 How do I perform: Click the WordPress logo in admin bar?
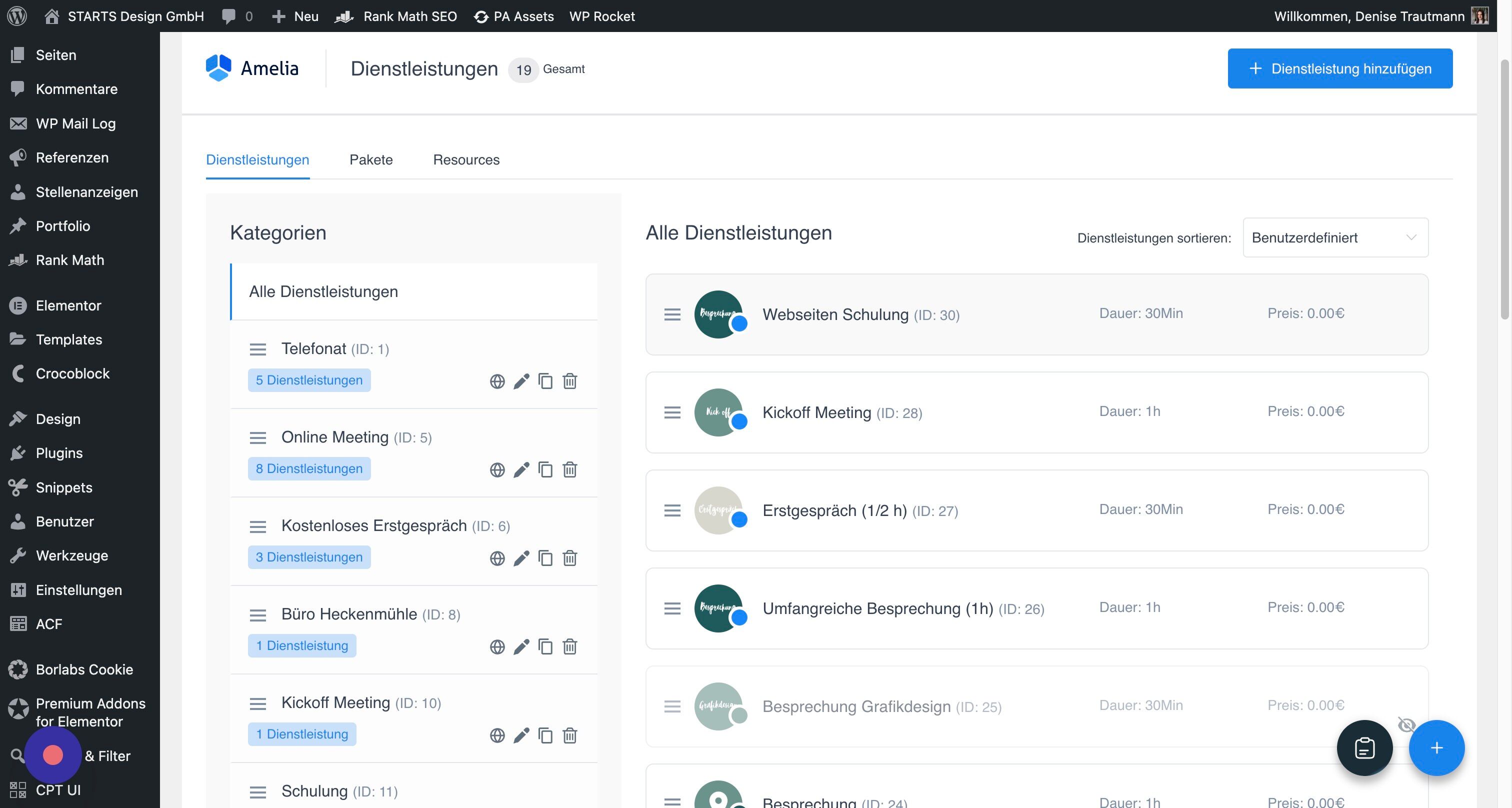(17, 16)
